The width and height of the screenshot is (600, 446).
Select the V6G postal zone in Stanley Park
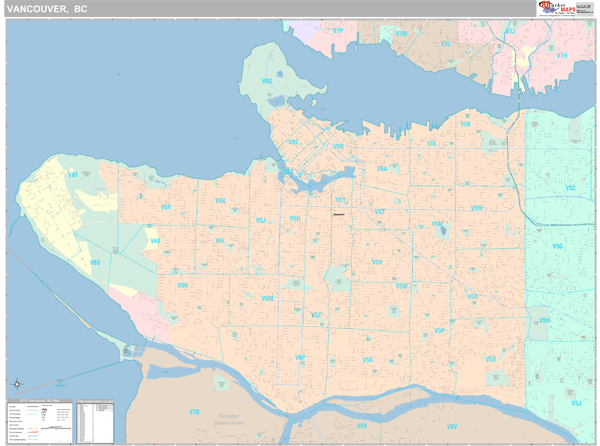pyautogui.click(x=267, y=78)
